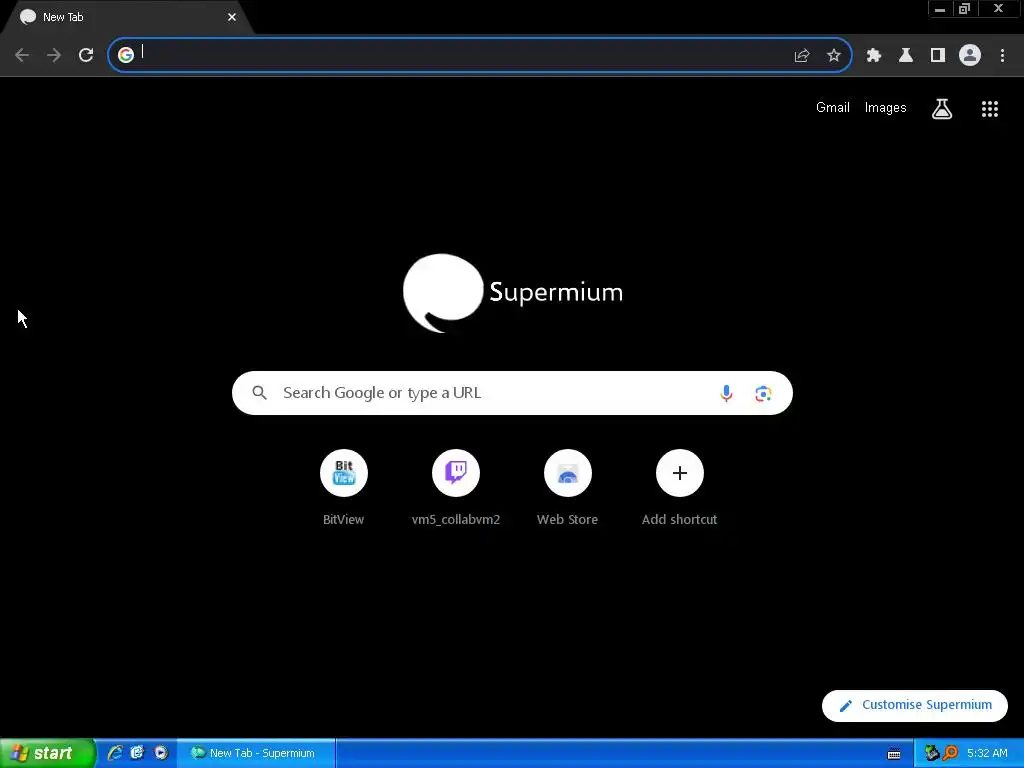Click the 5:32 AM clock
This screenshot has width=1024, height=768.
click(987, 753)
